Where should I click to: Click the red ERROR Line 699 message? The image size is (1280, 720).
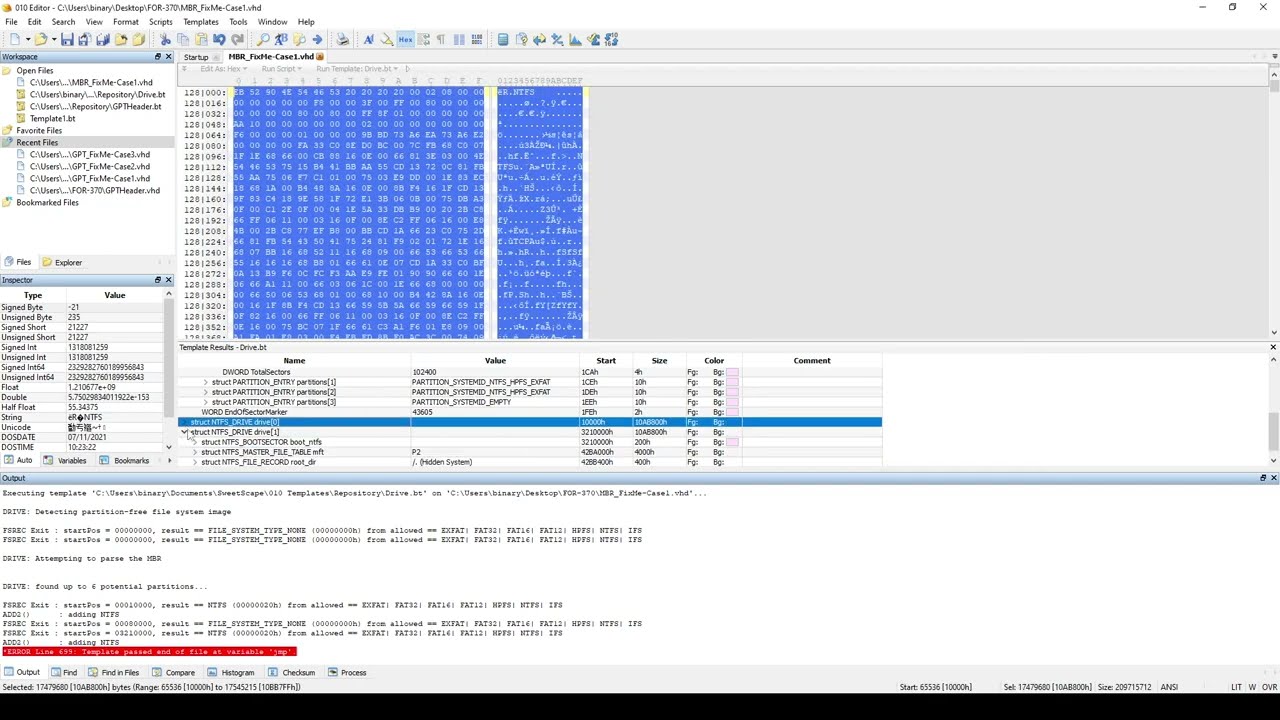coord(149,652)
